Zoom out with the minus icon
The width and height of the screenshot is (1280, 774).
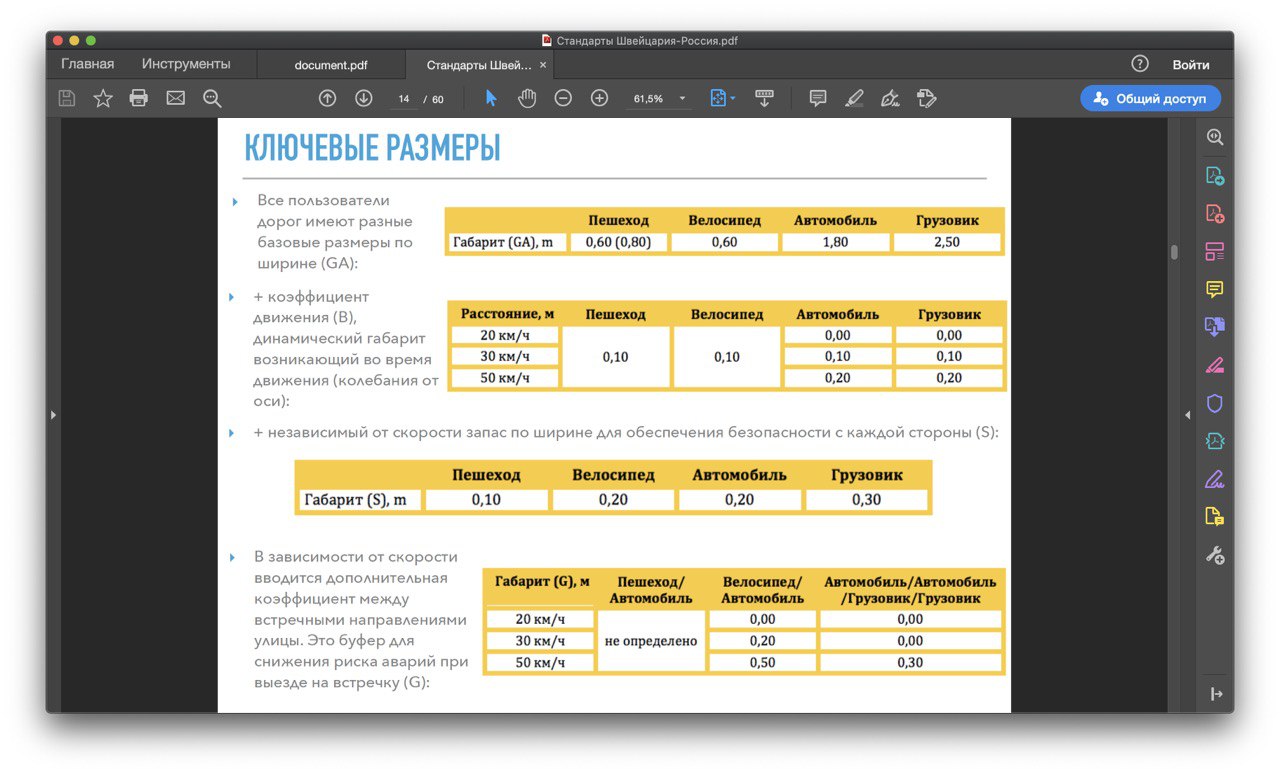pyautogui.click(x=563, y=98)
